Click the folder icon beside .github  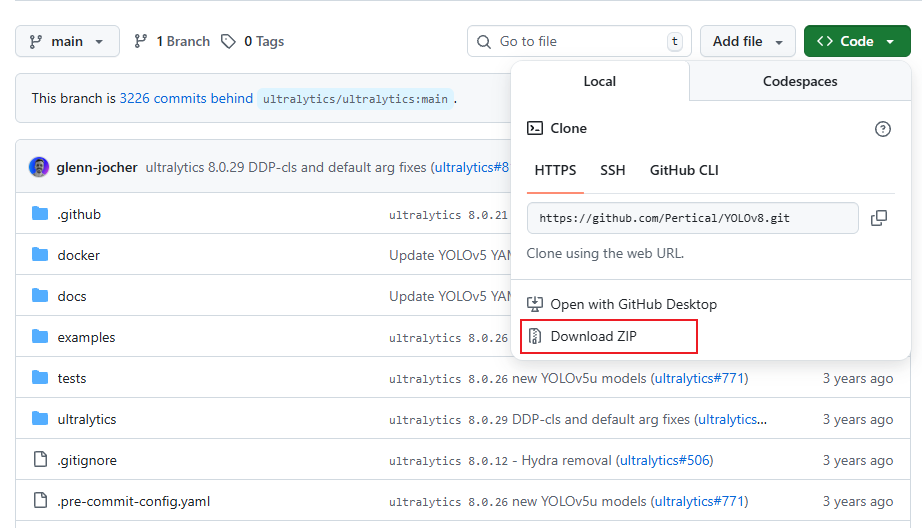pyautogui.click(x=40, y=213)
